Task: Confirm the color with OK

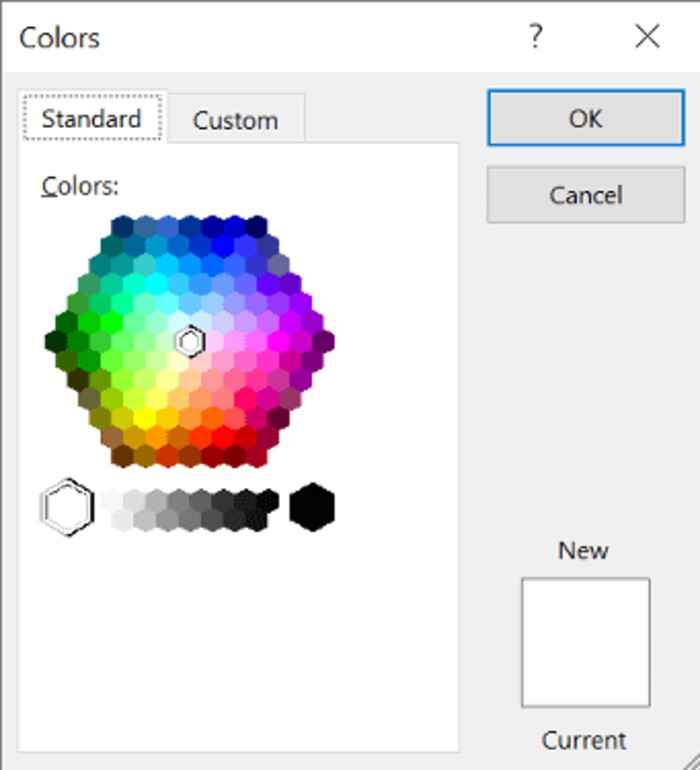Action: 585,118
